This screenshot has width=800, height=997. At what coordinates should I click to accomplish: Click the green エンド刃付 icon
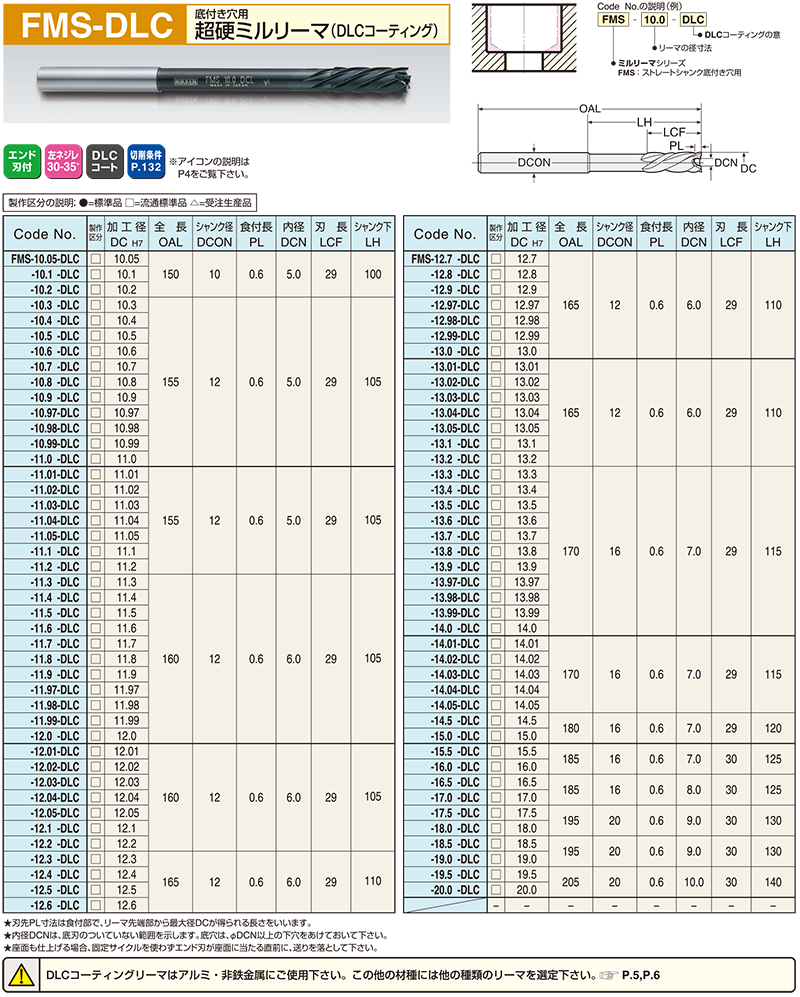(22, 162)
